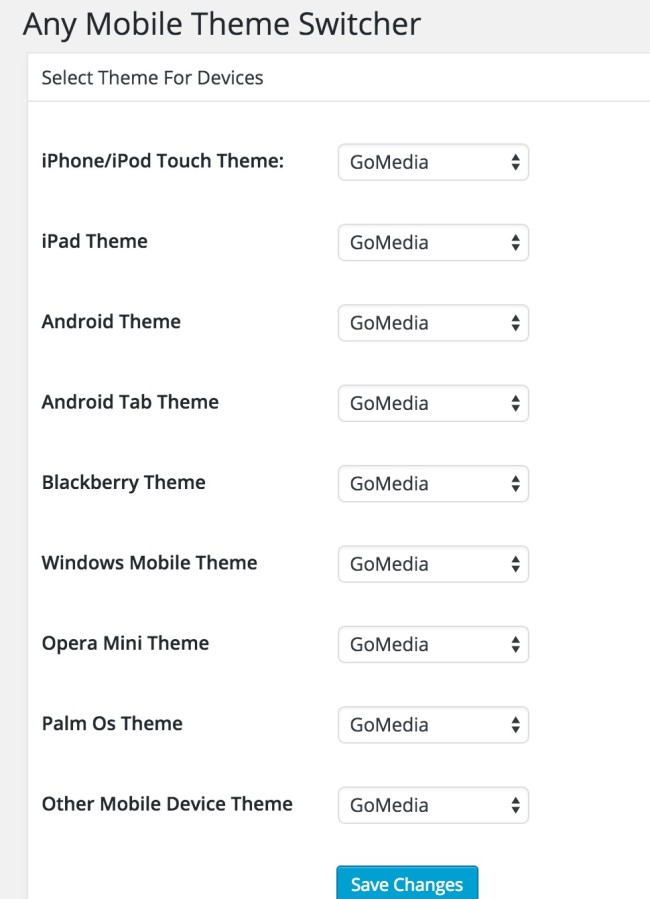Image resolution: width=650 pixels, height=899 pixels.
Task: Click the Select Theme For Devices header
Action: [x=152, y=77]
